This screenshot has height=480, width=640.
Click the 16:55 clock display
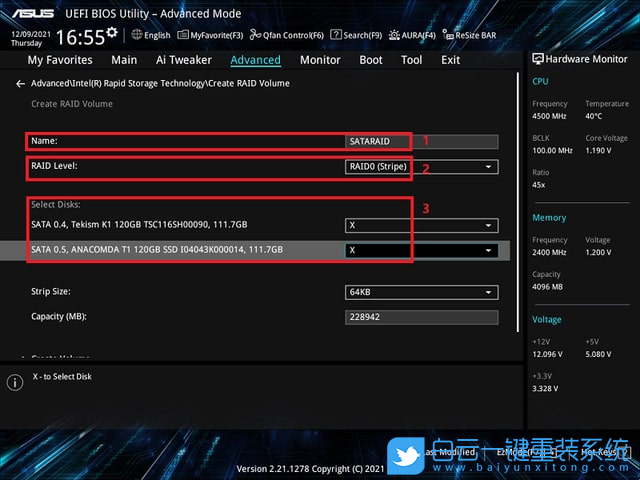pyautogui.click(x=80, y=37)
